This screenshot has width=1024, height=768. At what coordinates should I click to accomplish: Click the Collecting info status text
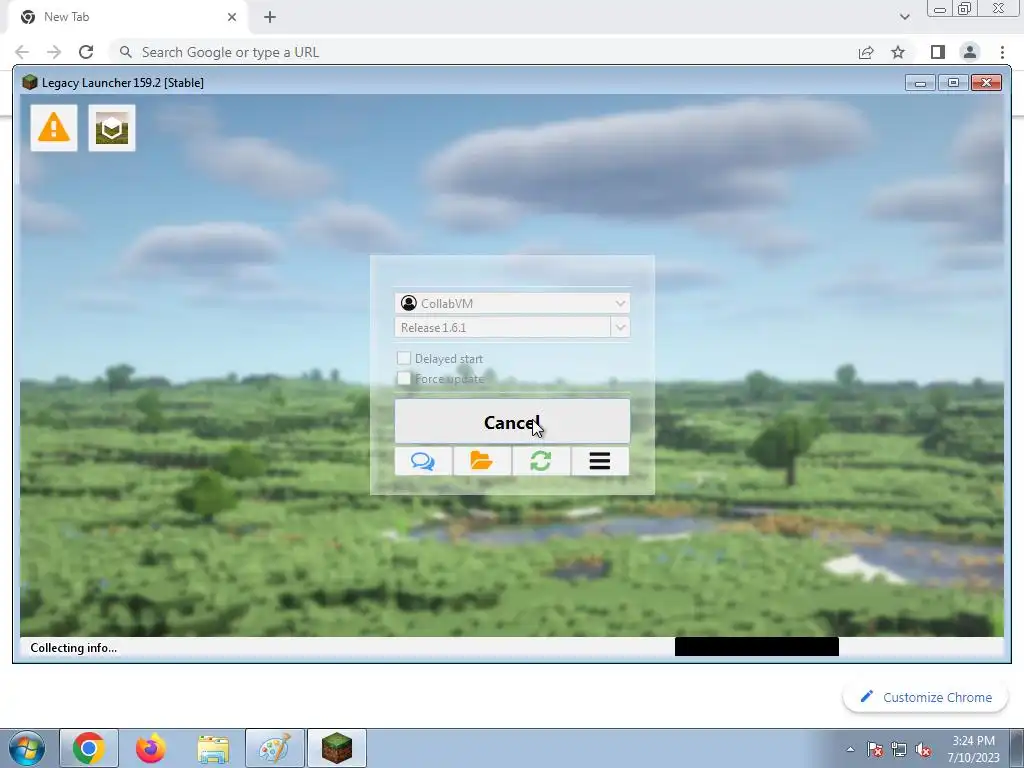pos(74,648)
